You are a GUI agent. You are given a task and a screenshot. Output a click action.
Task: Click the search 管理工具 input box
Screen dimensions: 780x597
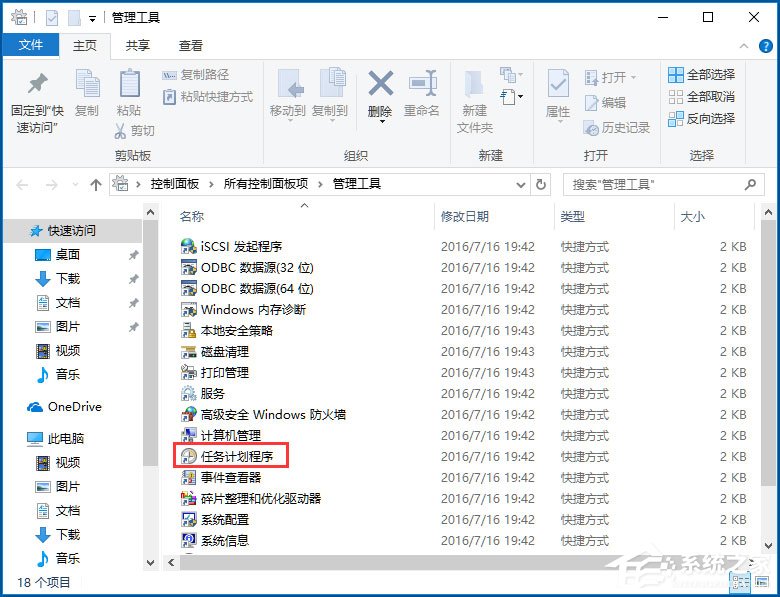click(x=650, y=185)
